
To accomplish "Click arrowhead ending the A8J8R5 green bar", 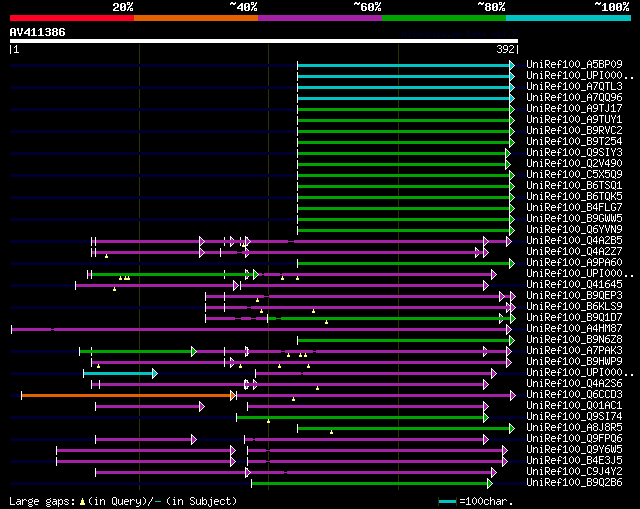I will click(x=511, y=428).
